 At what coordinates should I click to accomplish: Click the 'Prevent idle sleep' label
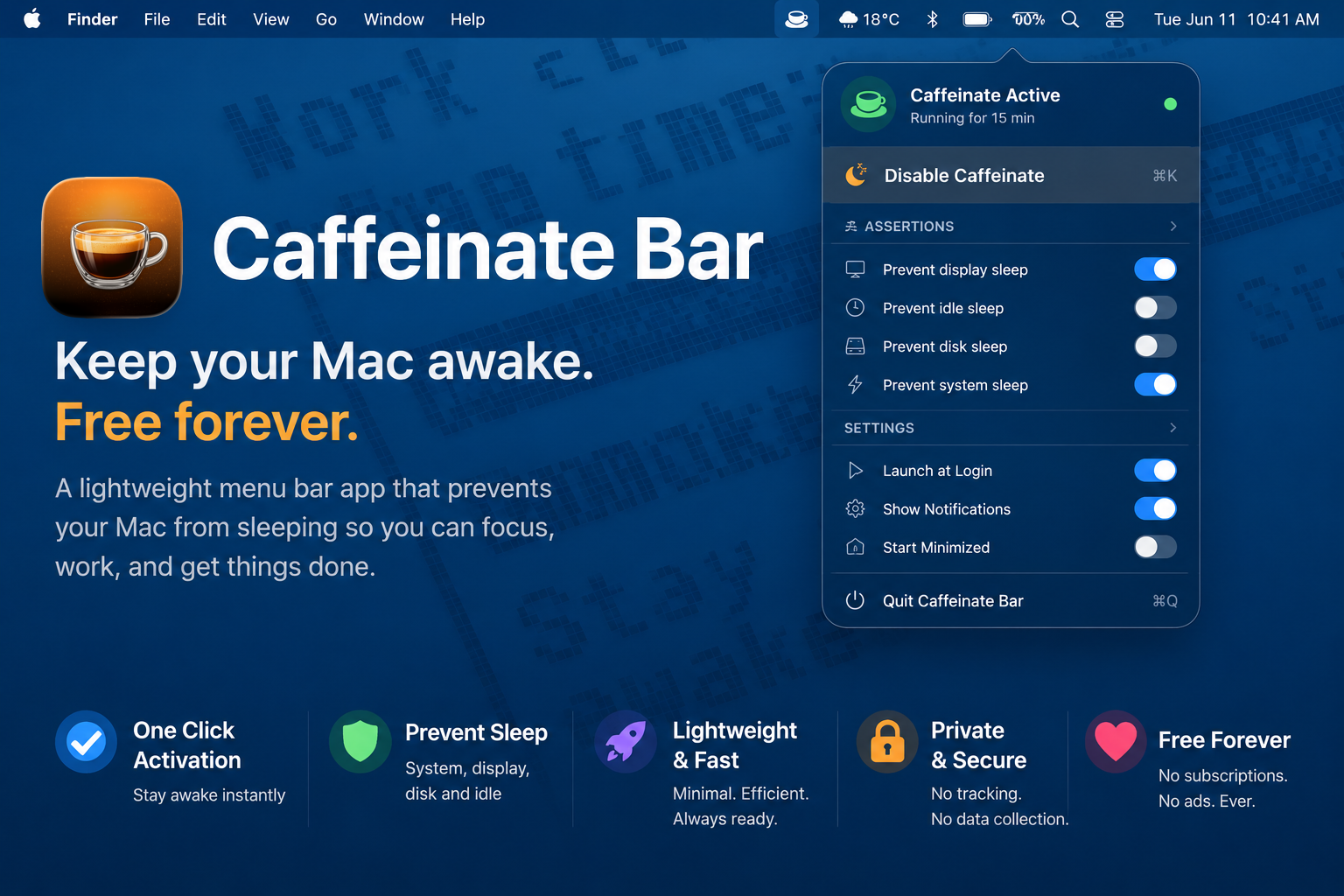[x=943, y=308]
